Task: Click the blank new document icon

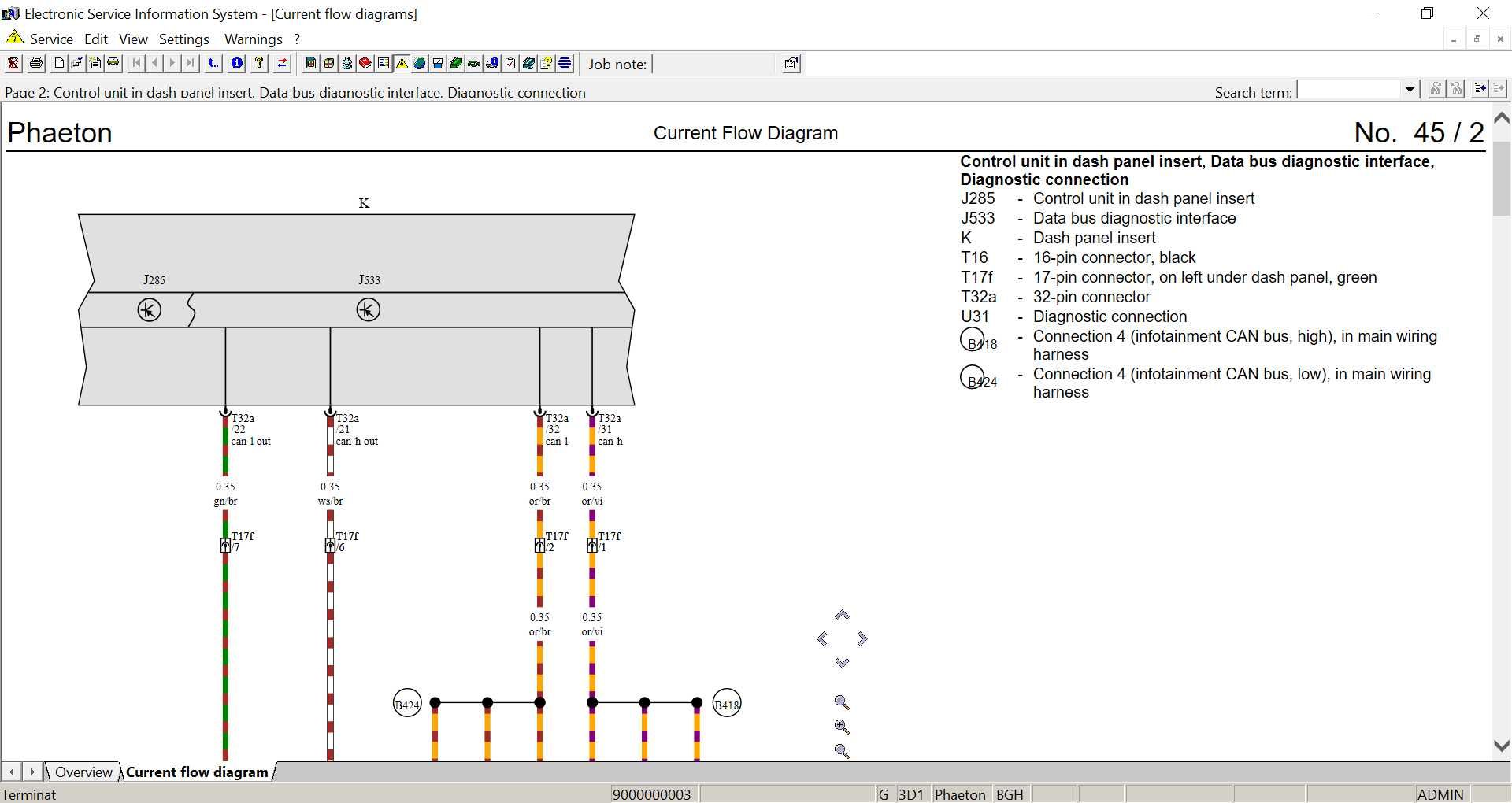Action: click(x=59, y=63)
